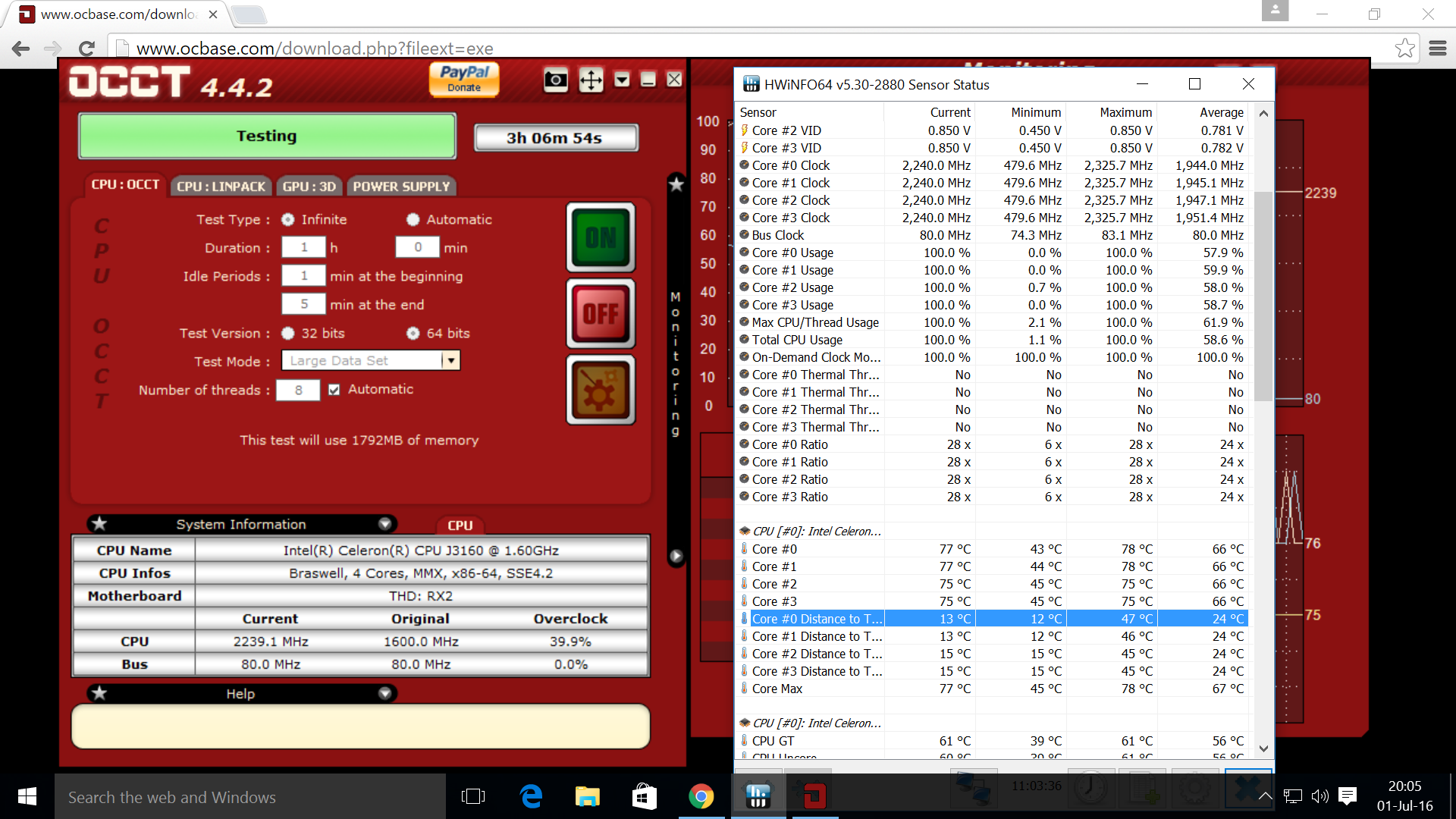The height and width of the screenshot is (819, 1456).
Task: Click the www.ocbase.com browser tab
Action: click(119, 14)
